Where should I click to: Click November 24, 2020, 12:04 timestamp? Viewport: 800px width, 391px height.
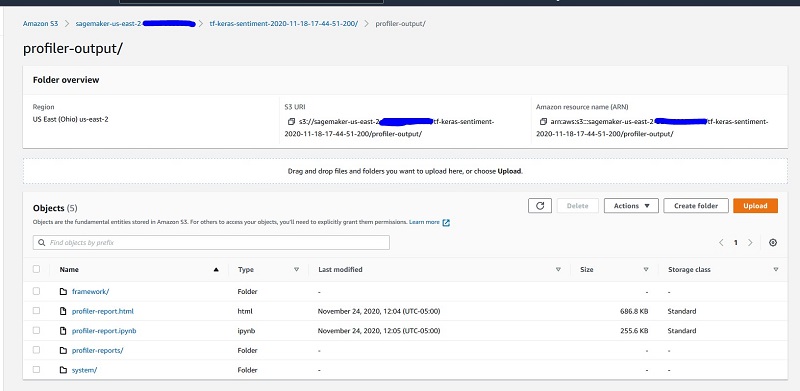click(379, 311)
